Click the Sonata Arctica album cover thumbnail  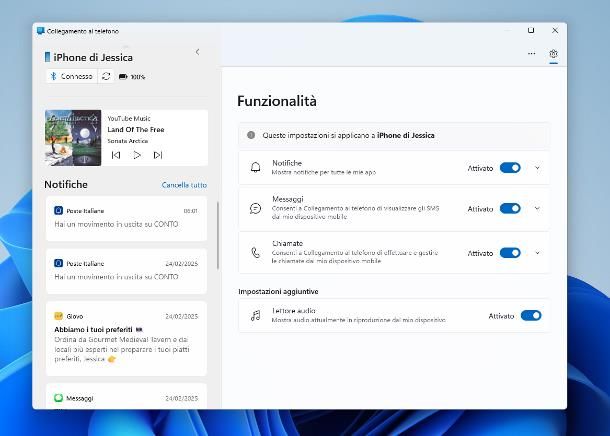73,138
